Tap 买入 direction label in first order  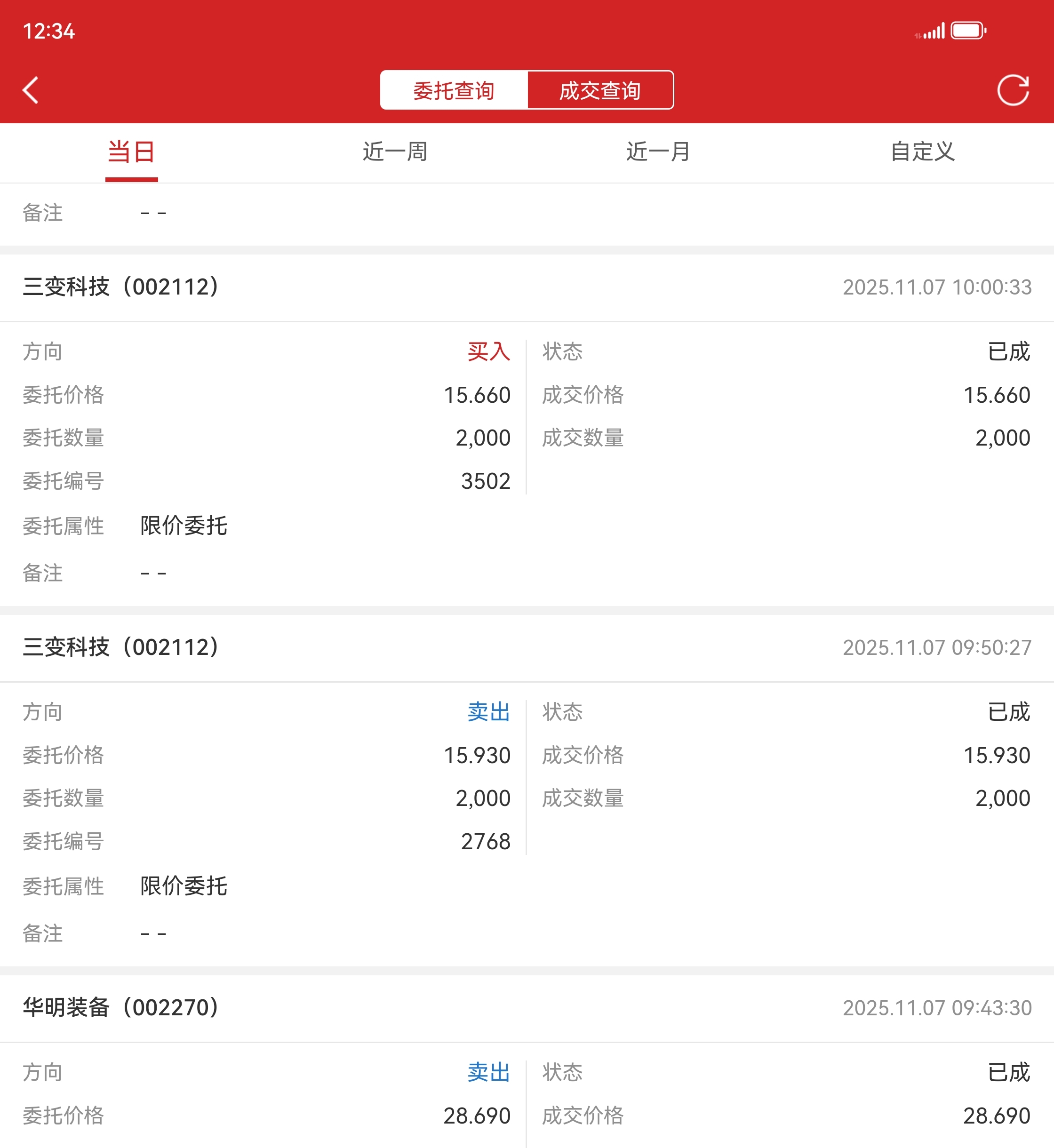pyautogui.click(x=488, y=351)
